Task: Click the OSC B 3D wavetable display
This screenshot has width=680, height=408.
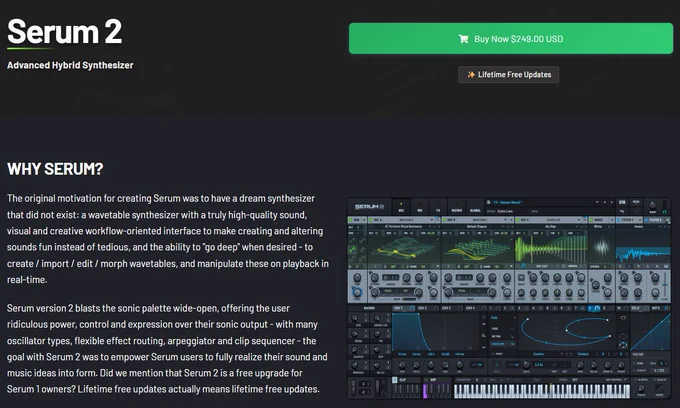Action: (x=477, y=249)
